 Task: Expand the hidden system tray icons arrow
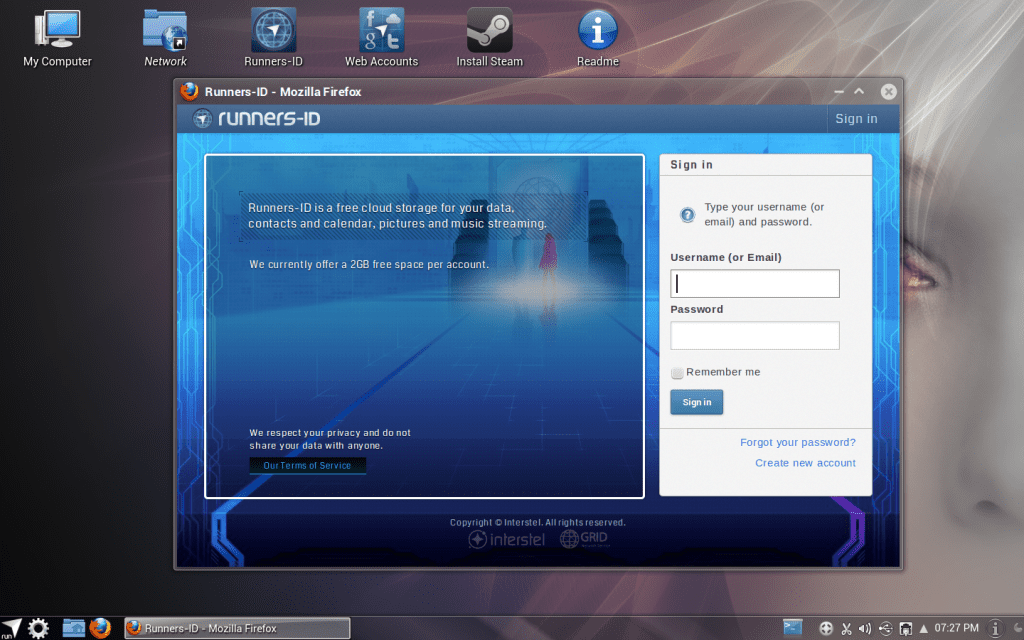point(923,628)
